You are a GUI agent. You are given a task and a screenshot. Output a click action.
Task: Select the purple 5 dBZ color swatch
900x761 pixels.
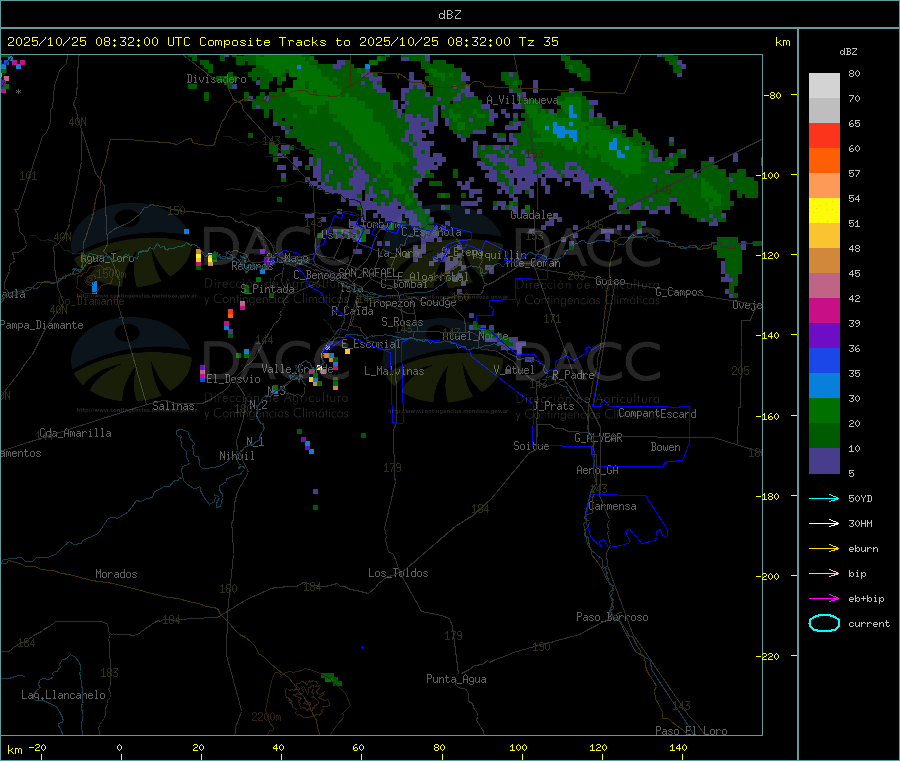[824, 461]
